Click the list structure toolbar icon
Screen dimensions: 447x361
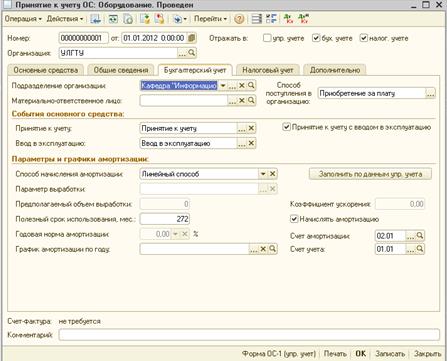click(256, 19)
